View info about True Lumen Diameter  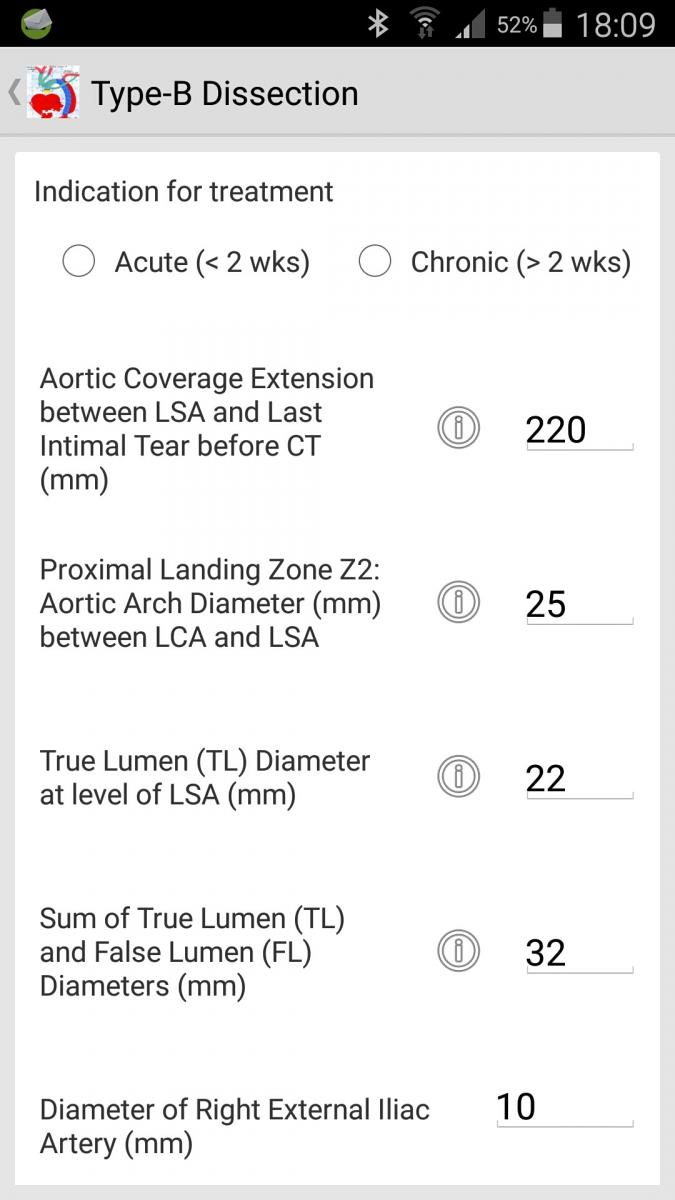click(x=459, y=777)
